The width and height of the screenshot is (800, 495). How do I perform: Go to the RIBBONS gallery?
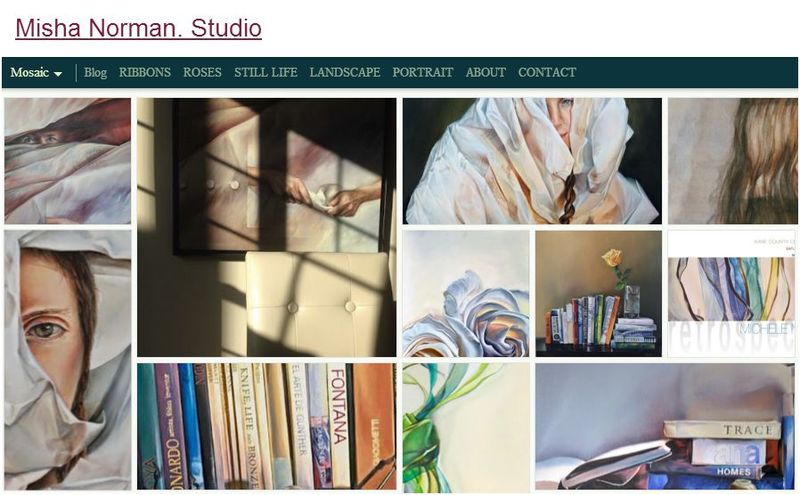(145, 72)
